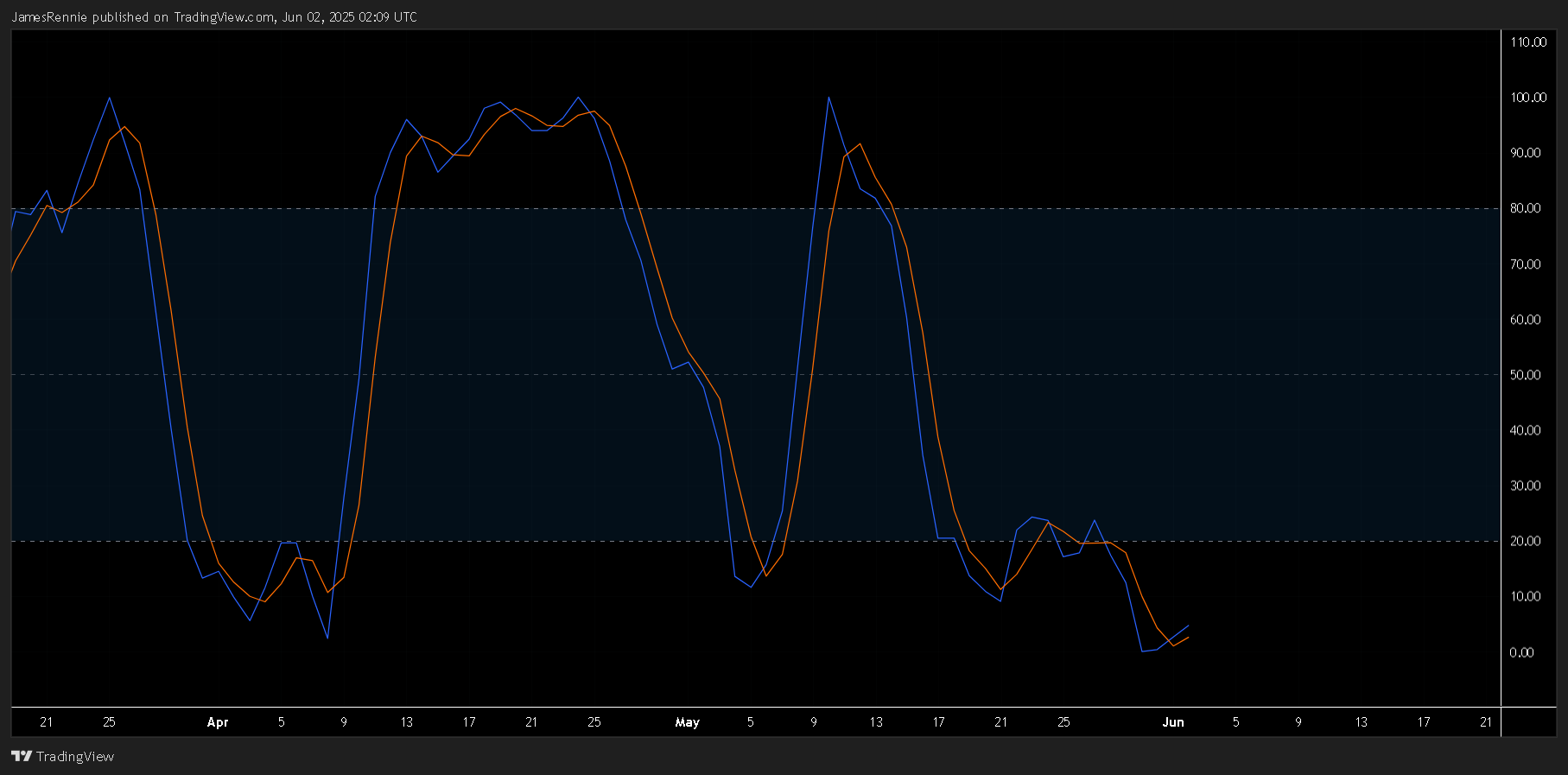Click the 0.00 axis label
1568x775 pixels.
click(1522, 652)
